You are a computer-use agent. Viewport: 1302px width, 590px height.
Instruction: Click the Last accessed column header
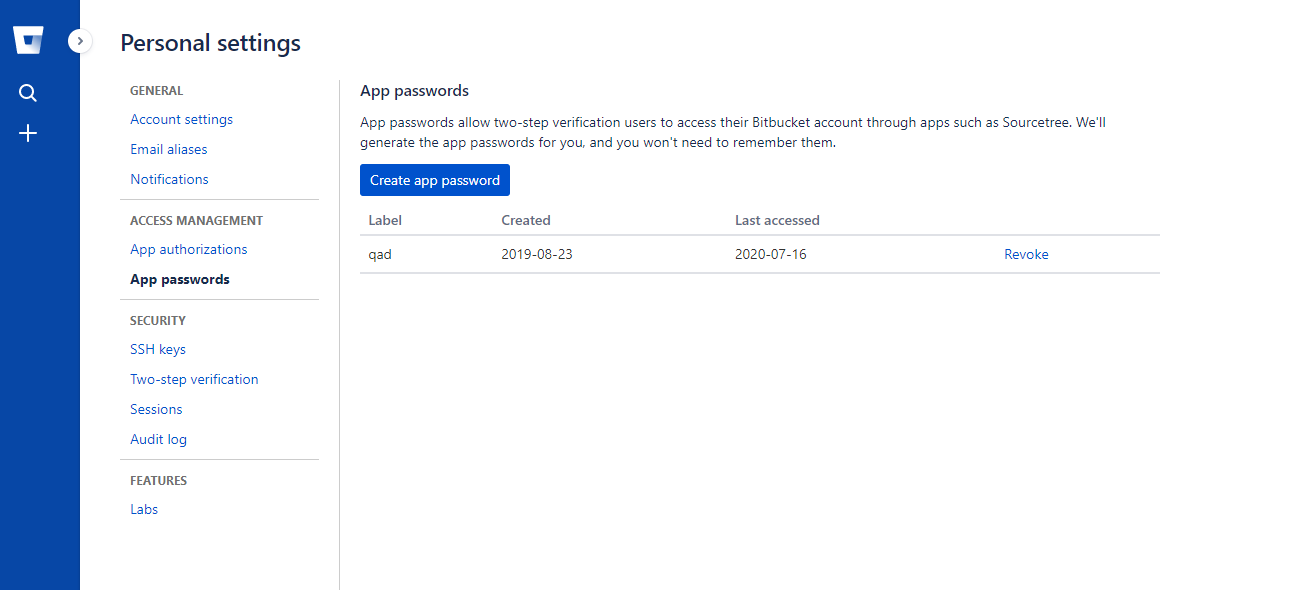coord(777,220)
